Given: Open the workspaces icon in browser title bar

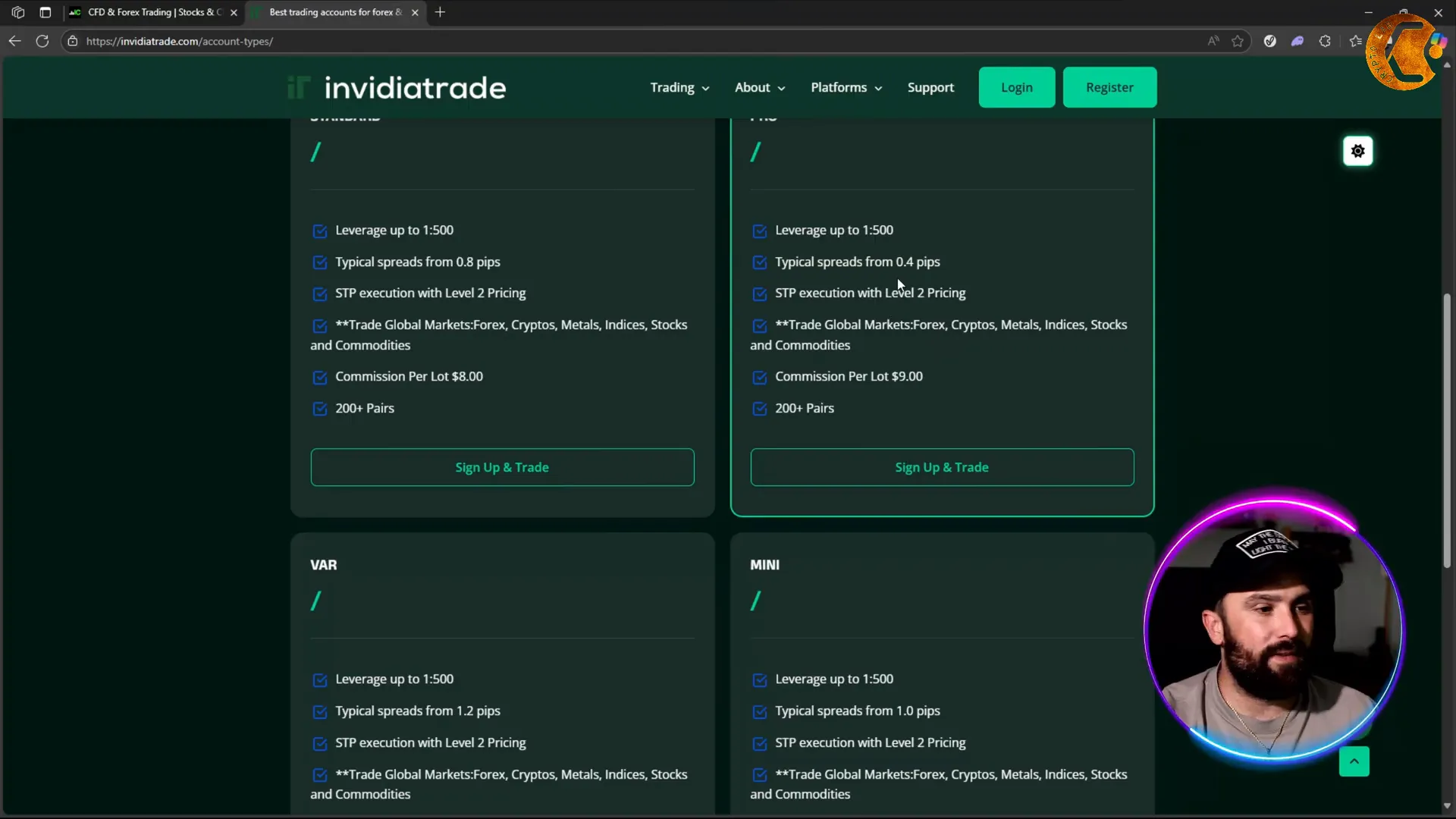Looking at the screenshot, I should pyautogui.click(x=18, y=12).
